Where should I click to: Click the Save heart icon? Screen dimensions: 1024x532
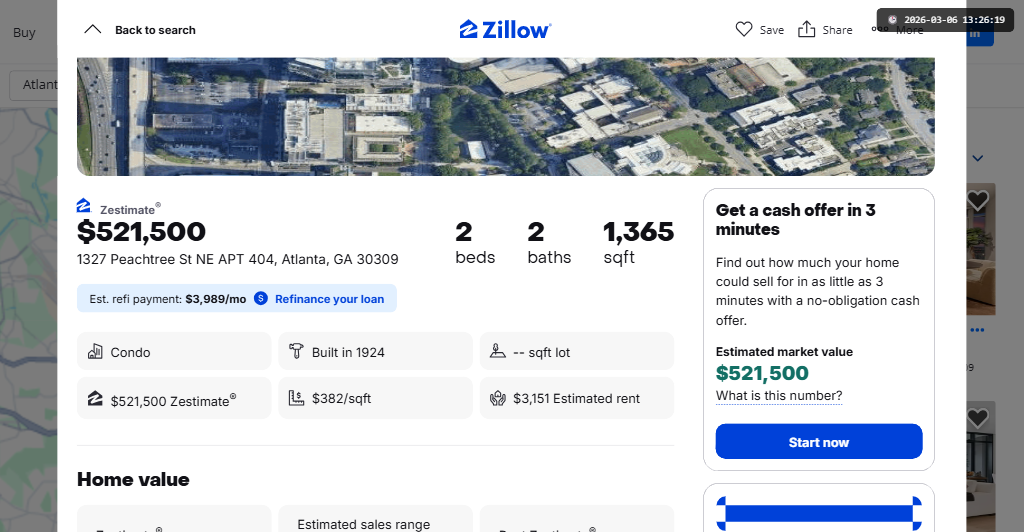coord(744,30)
